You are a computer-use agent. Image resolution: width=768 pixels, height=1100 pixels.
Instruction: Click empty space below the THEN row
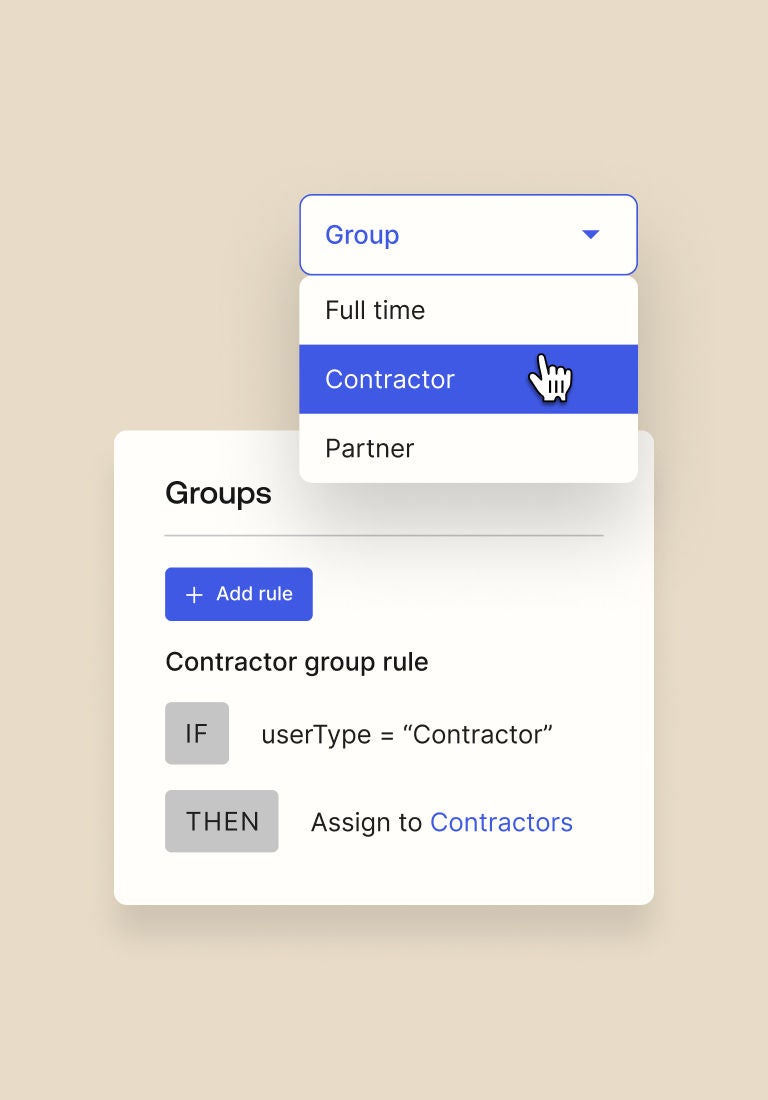(x=384, y=878)
